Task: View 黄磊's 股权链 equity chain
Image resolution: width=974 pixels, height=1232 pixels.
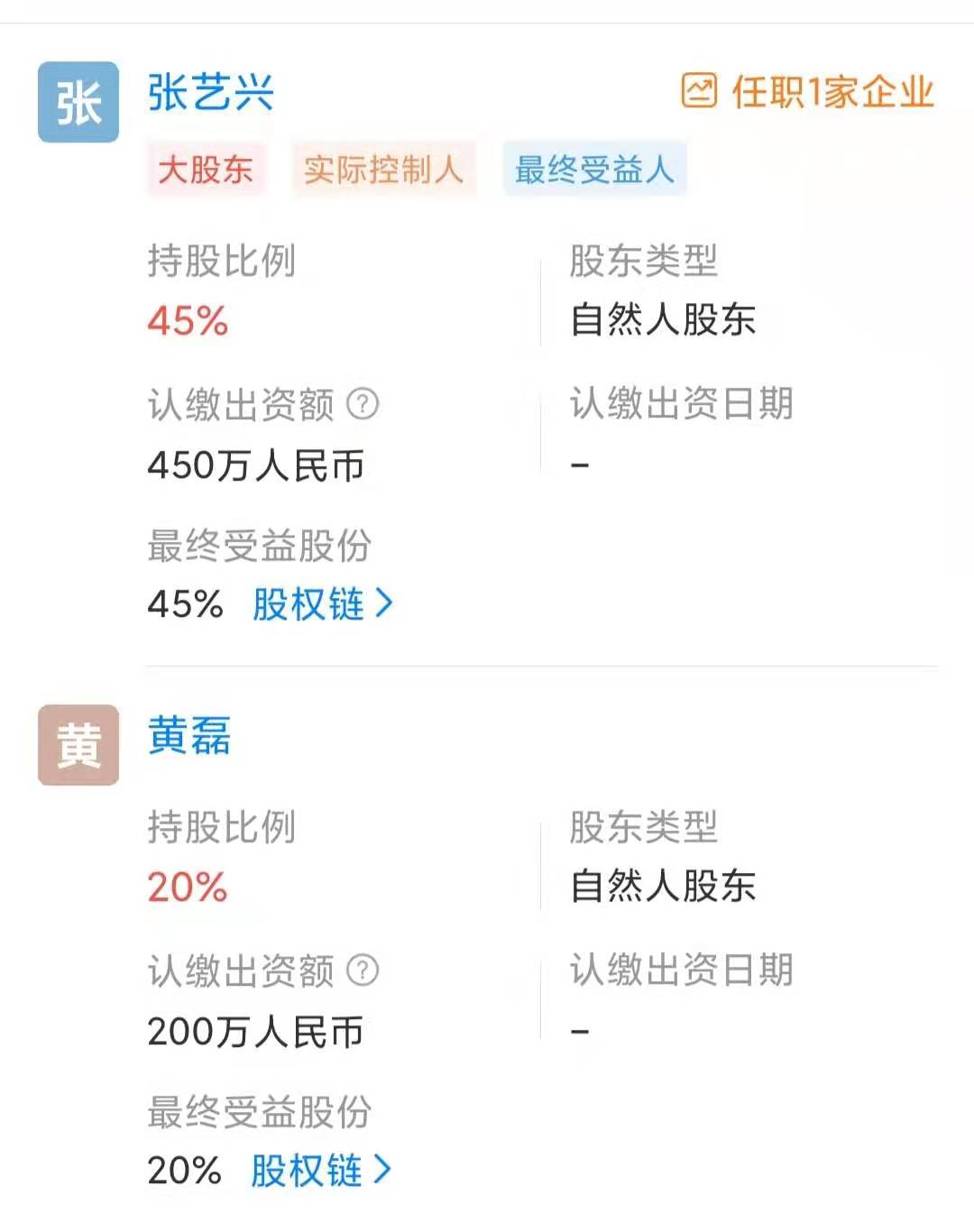Action: (x=307, y=1170)
